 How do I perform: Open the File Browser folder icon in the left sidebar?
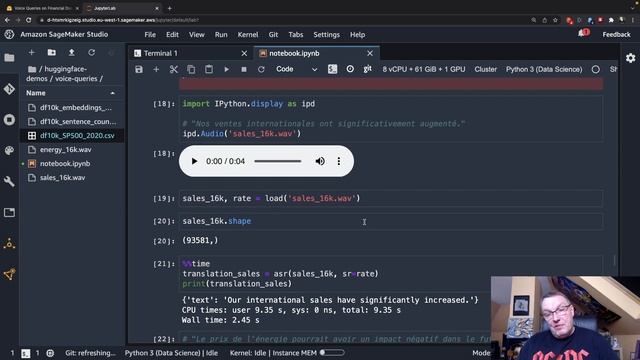coord(9,58)
